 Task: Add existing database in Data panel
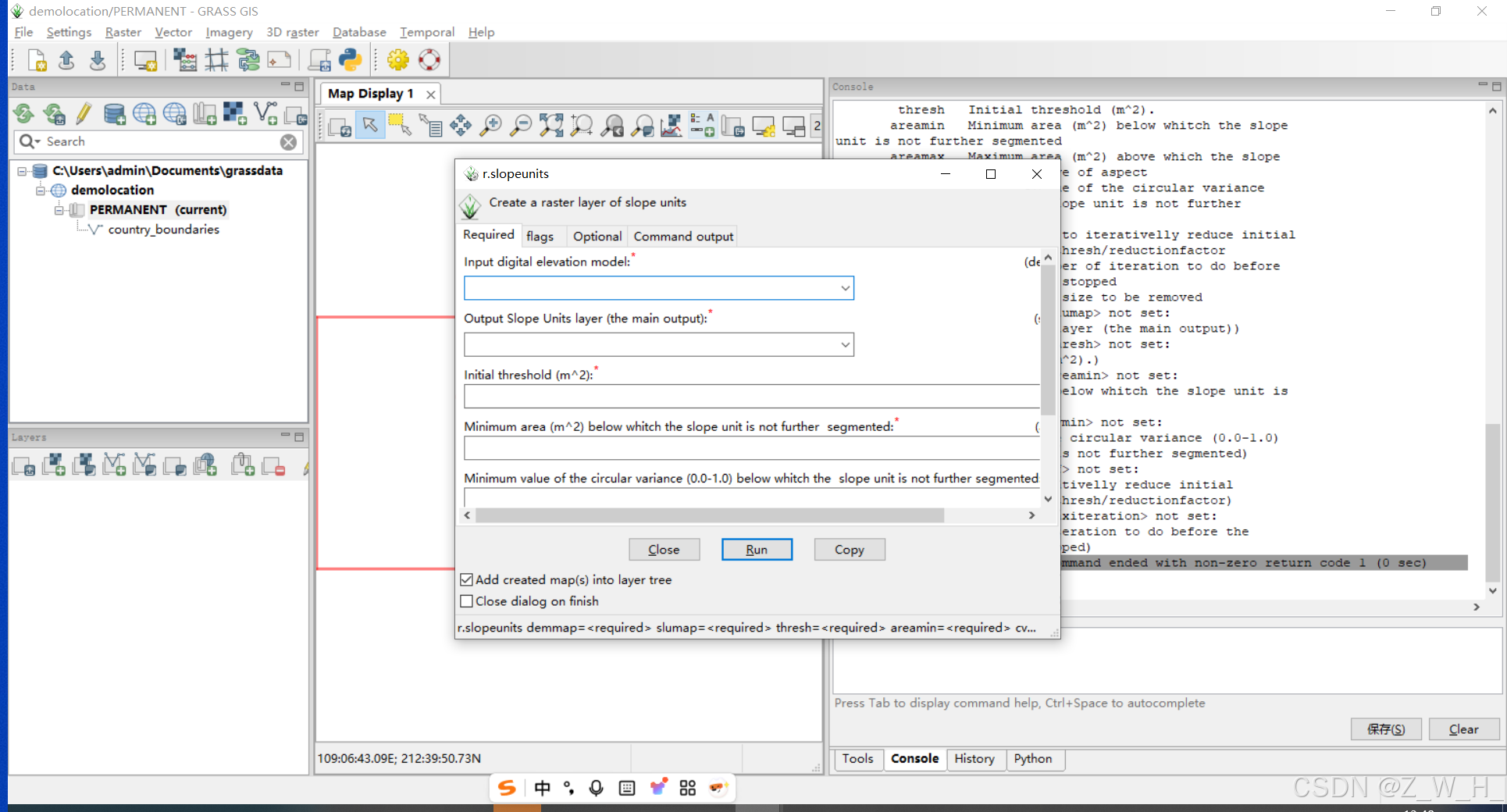pos(115,114)
